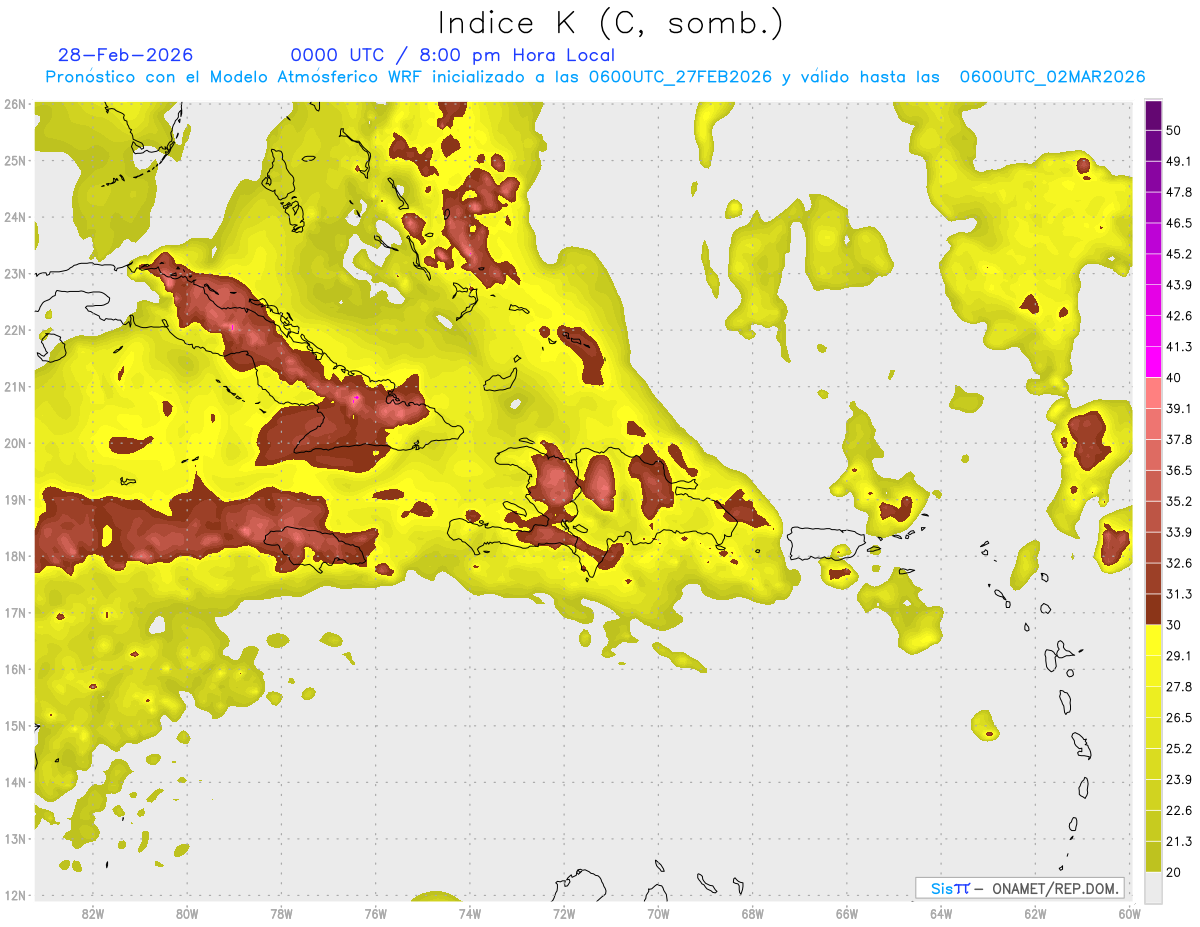This screenshot has width=1200, height=927.
Task: Click the colorbar label "46.5"
Action: coord(1179,223)
